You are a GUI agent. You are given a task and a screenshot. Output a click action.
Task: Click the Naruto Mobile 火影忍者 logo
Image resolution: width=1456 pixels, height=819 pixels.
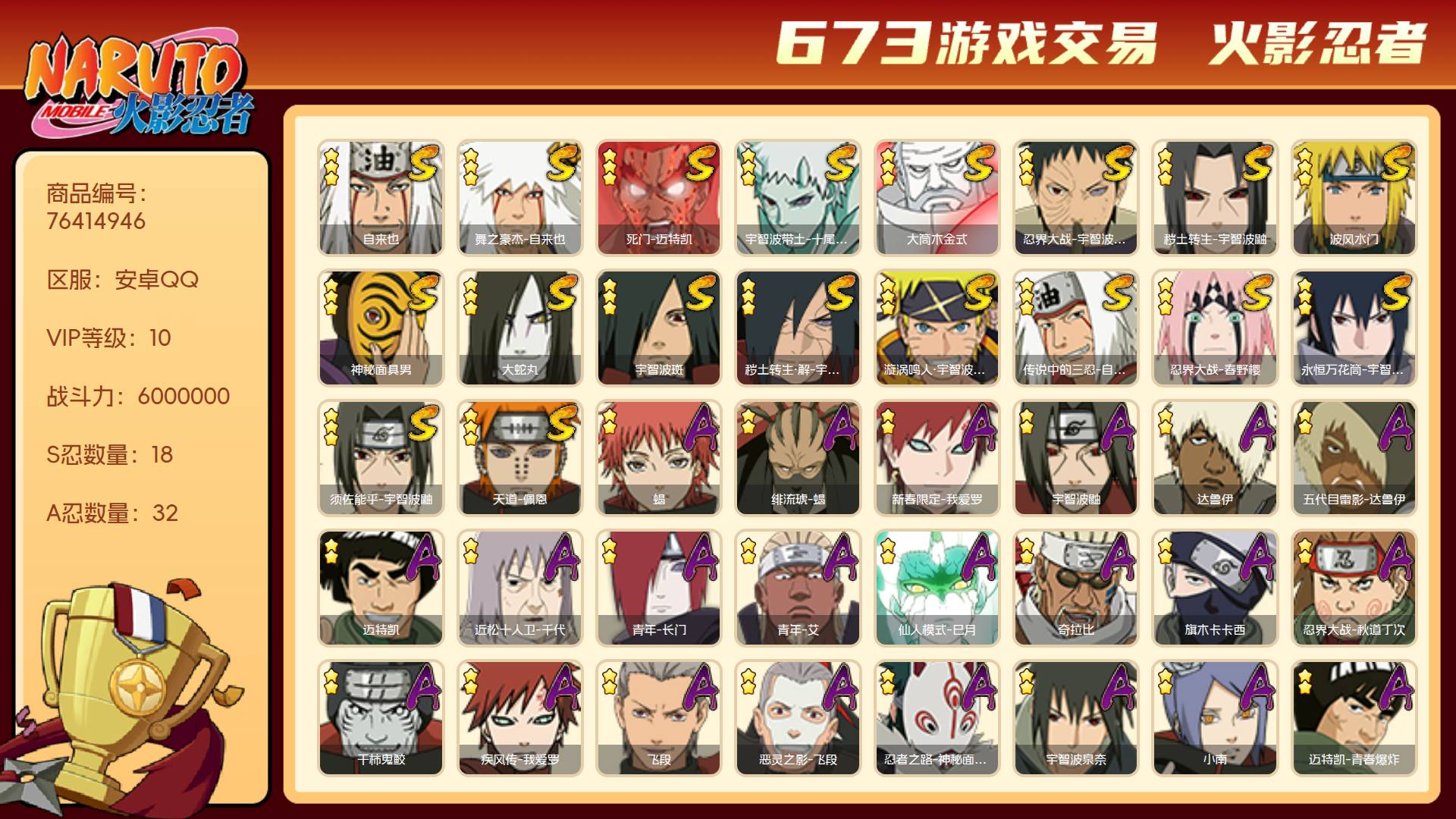(x=140, y=85)
